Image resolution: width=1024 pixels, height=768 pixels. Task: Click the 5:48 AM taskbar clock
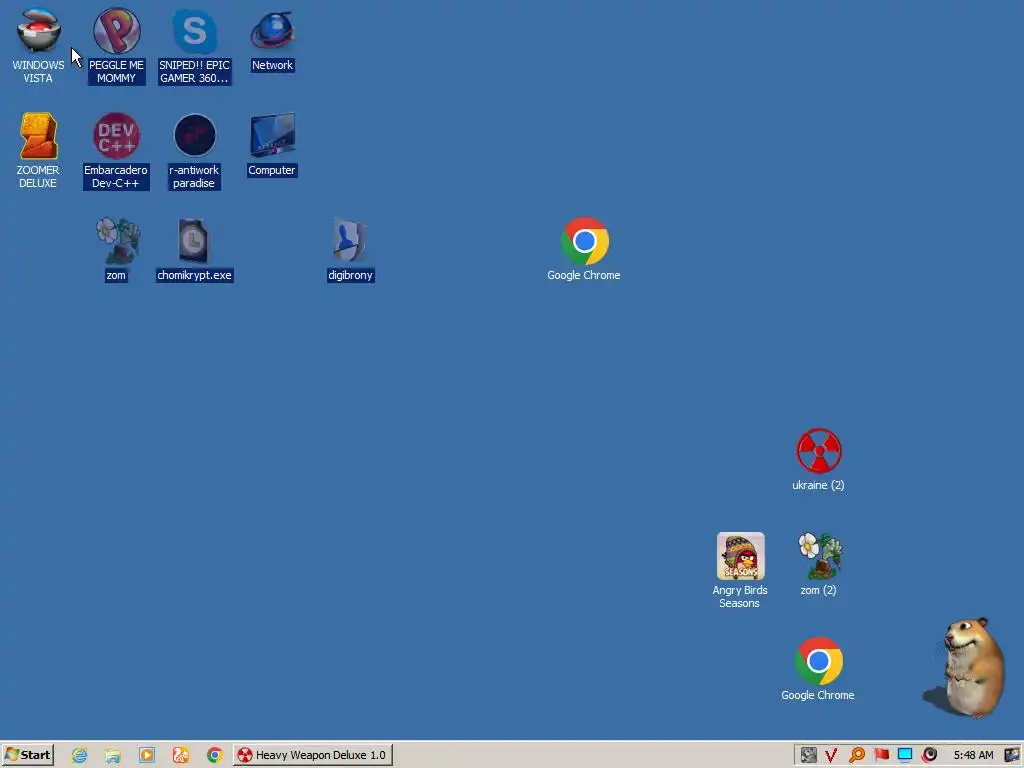click(x=973, y=755)
